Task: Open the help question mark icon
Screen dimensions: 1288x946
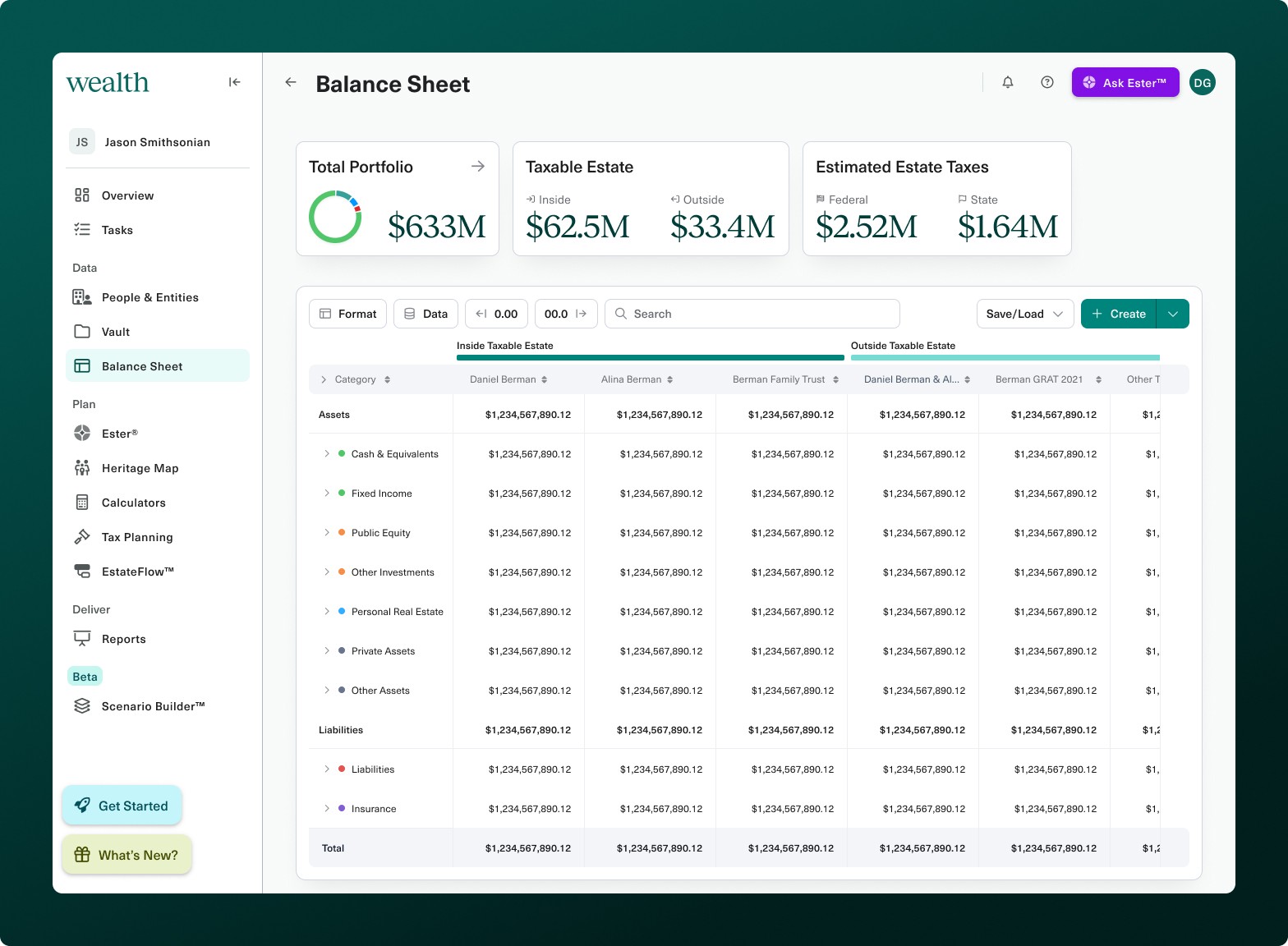Action: click(x=1047, y=82)
